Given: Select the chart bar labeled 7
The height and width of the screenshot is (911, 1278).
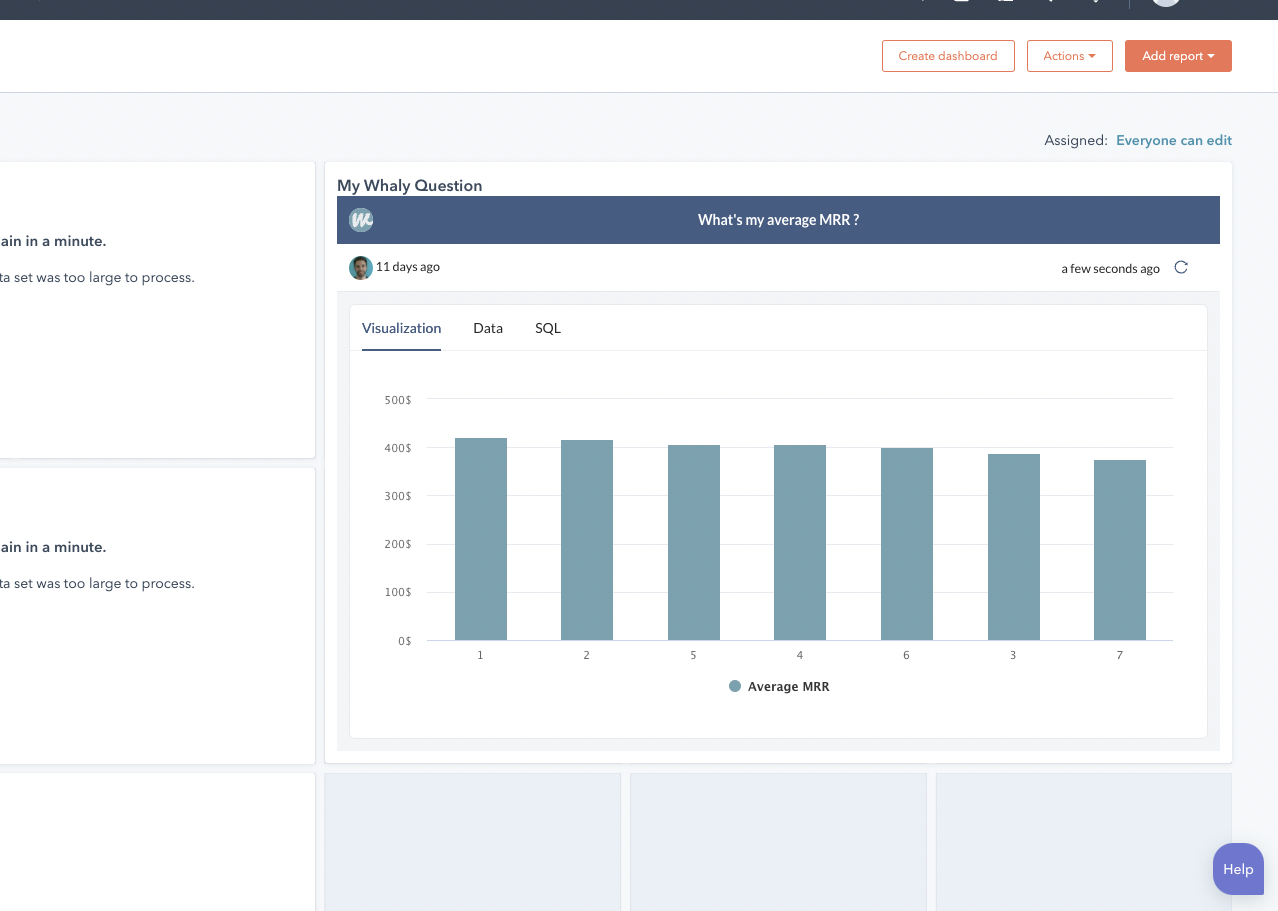Looking at the screenshot, I should coord(1119,550).
